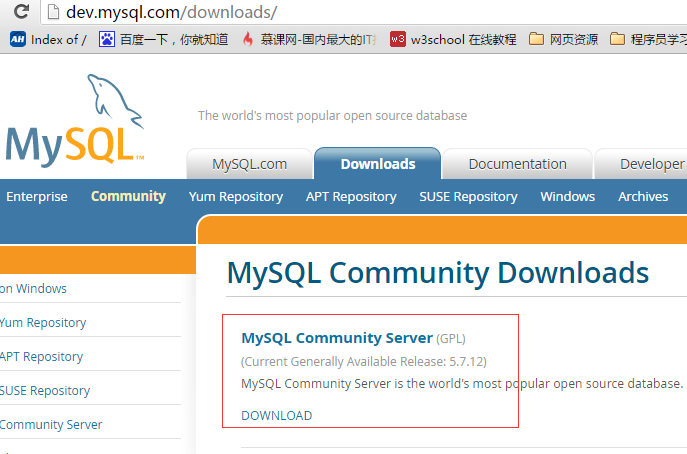The height and width of the screenshot is (454, 687).
Task: Open the flame icon 慕课网 bookmark
Action: tap(248, 39)
